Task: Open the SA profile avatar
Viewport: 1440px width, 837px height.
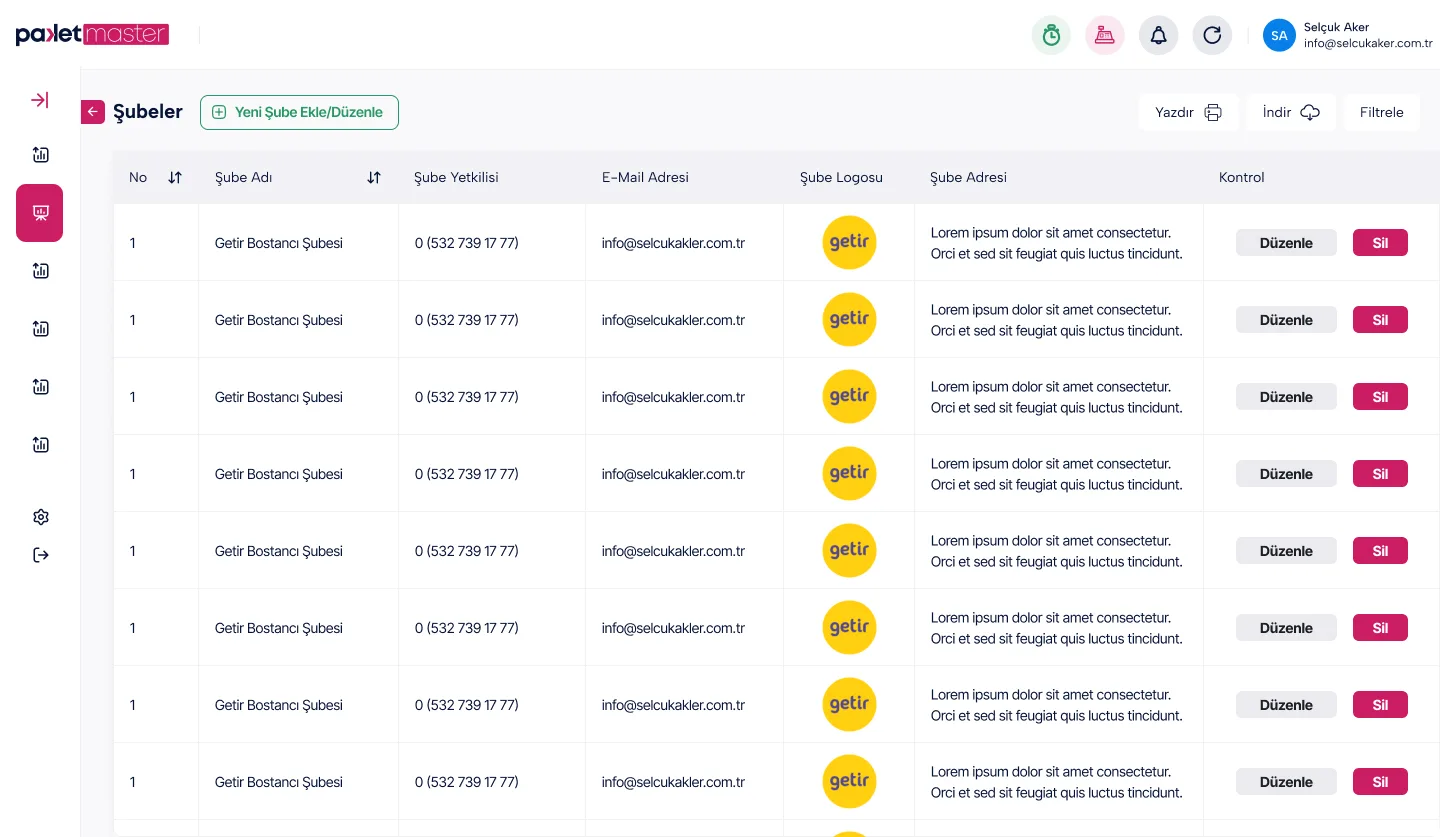Action: tap(1279, 36)
